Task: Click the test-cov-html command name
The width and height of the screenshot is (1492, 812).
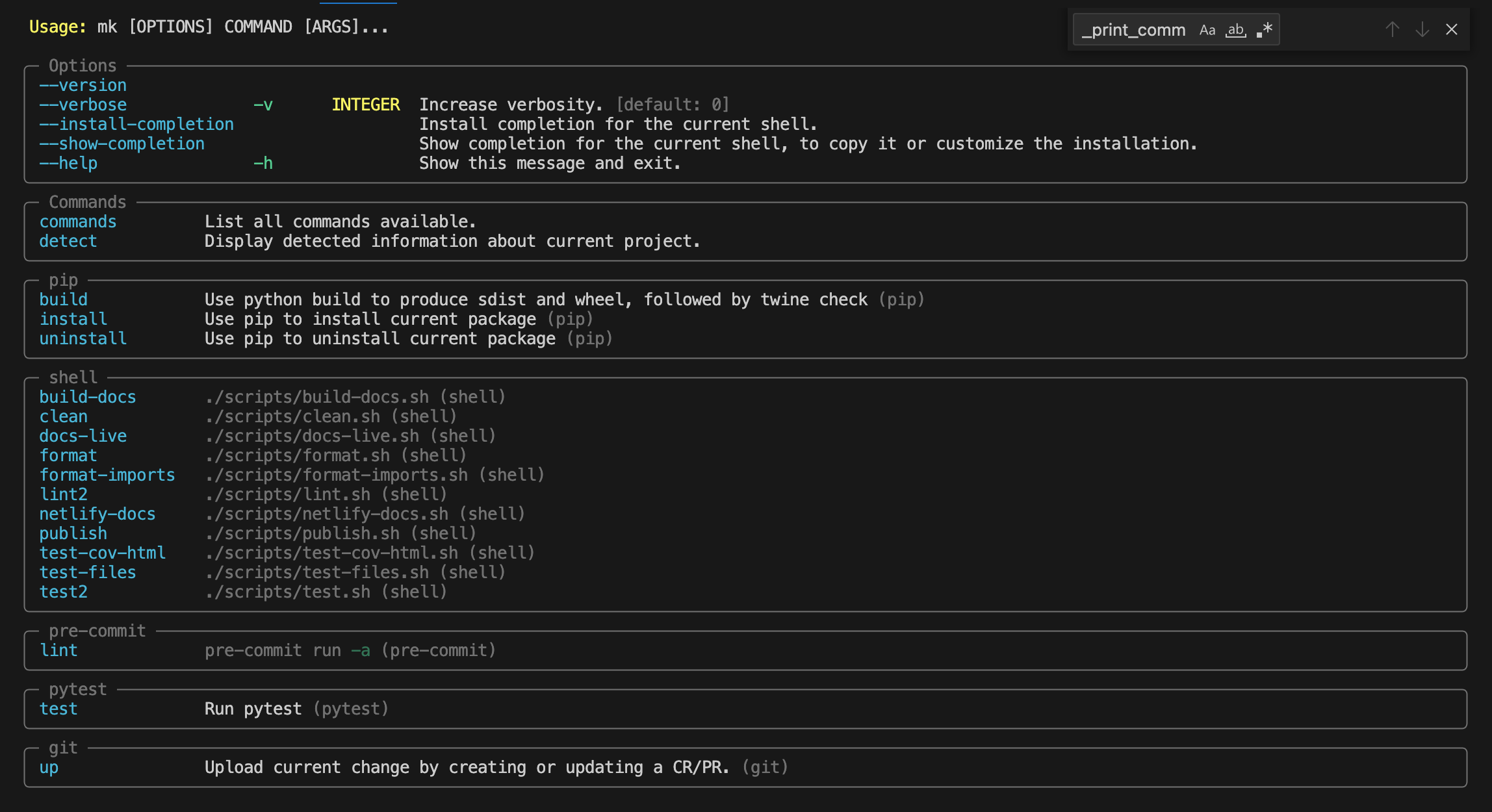Action: coord(103,553)
